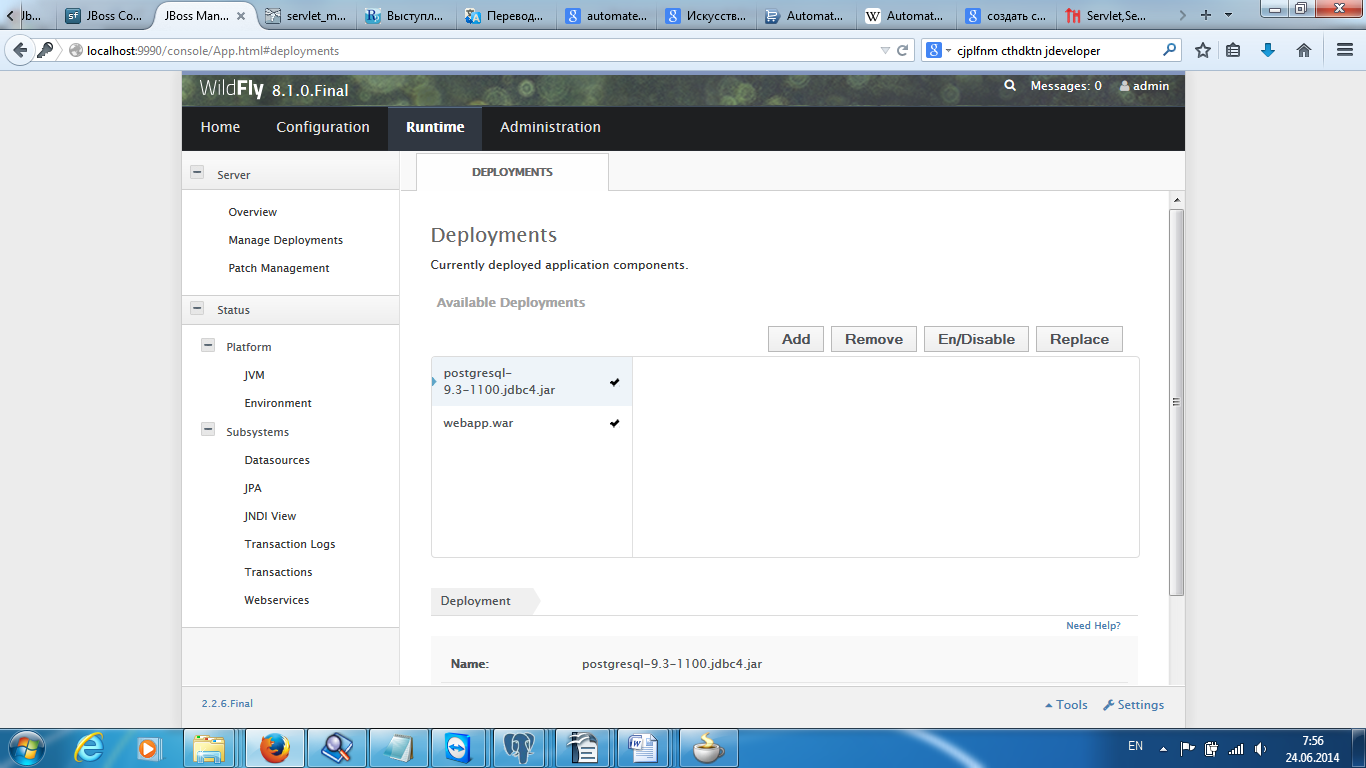The height and width of the screenshot is (768, 1366).
Task: Go to the browser home page icon
Action: tap(1303, 50)
